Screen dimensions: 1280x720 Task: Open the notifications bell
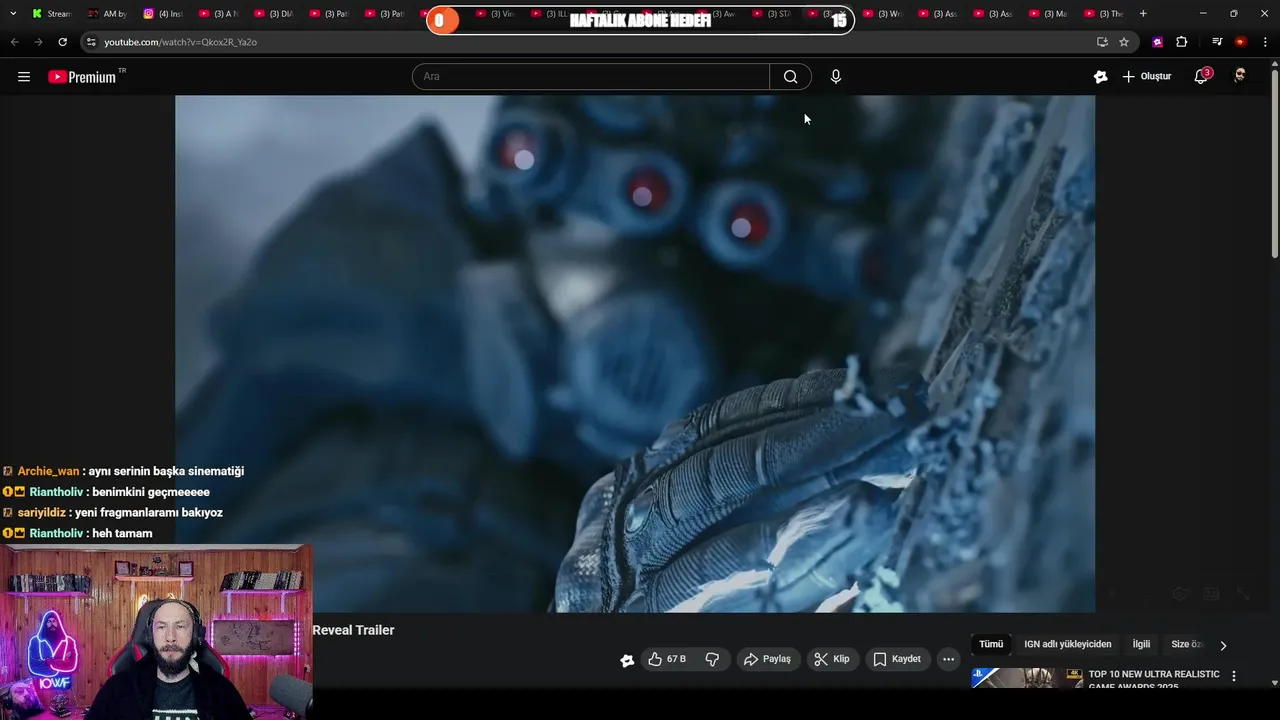pyautogui.click(x=1201, y=77)
